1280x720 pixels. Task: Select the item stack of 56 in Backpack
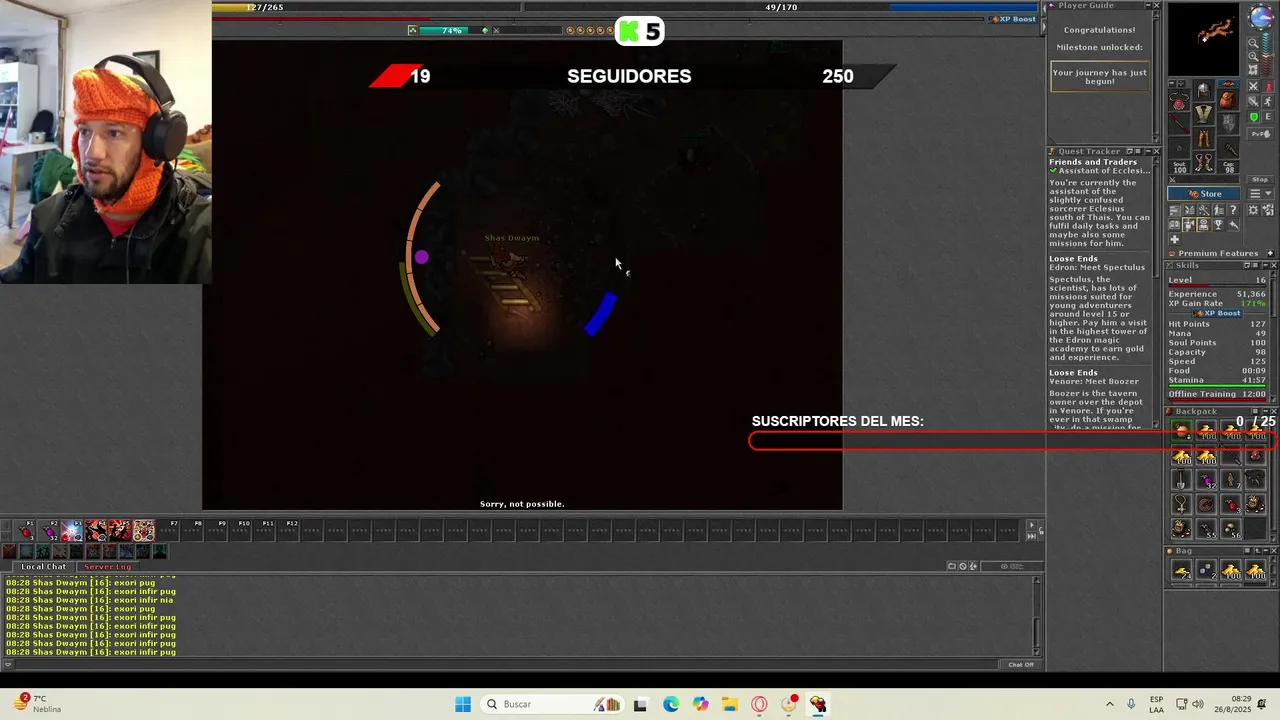coord(1230,528)
